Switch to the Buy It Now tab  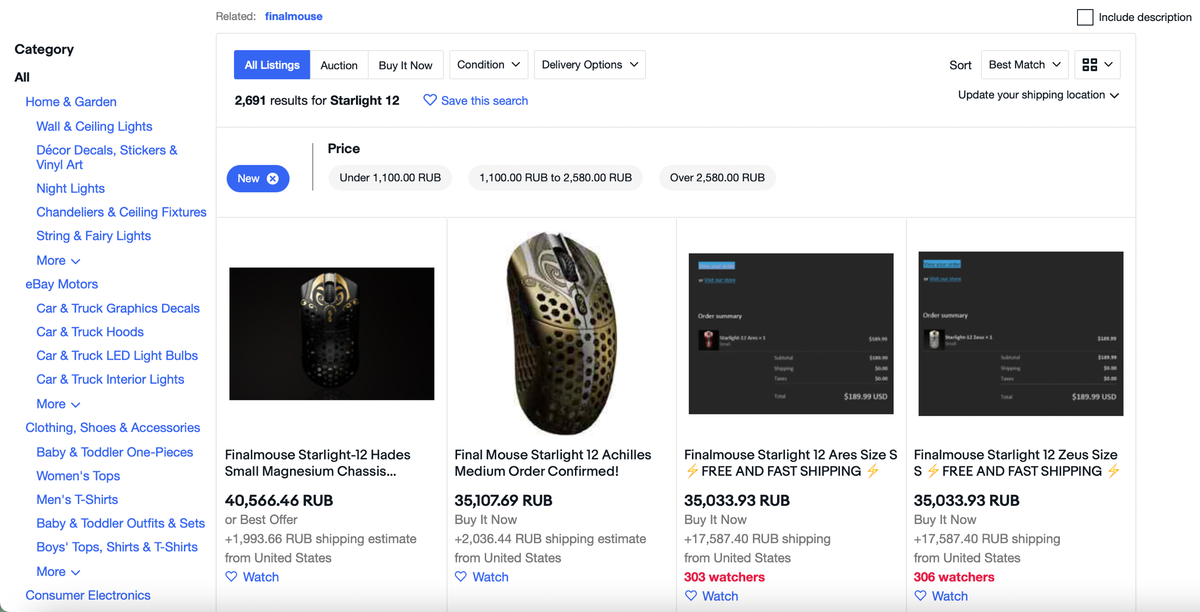click(x=405, y=66)
